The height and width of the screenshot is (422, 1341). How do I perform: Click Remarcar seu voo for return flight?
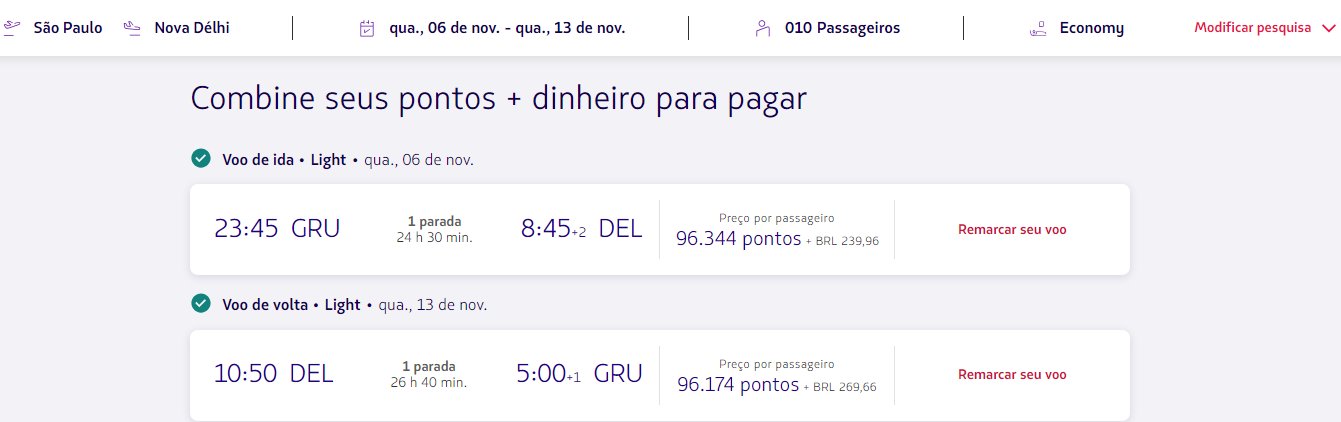coord(1012,374)
